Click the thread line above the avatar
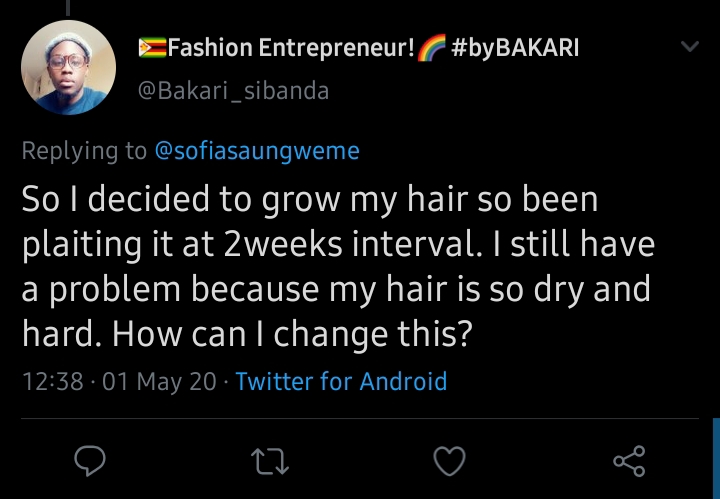Image resolution: width=720 pixels, height=499 pixels. [68, 7]
